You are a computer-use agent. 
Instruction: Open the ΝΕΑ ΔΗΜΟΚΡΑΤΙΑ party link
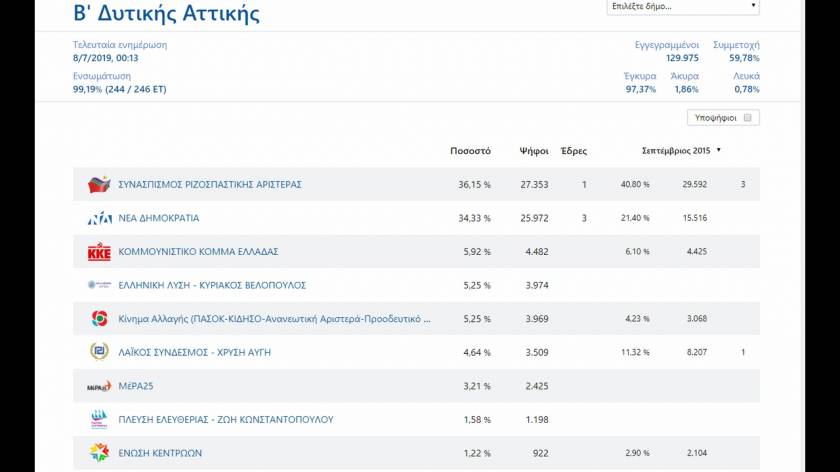[x=158, y=218]
